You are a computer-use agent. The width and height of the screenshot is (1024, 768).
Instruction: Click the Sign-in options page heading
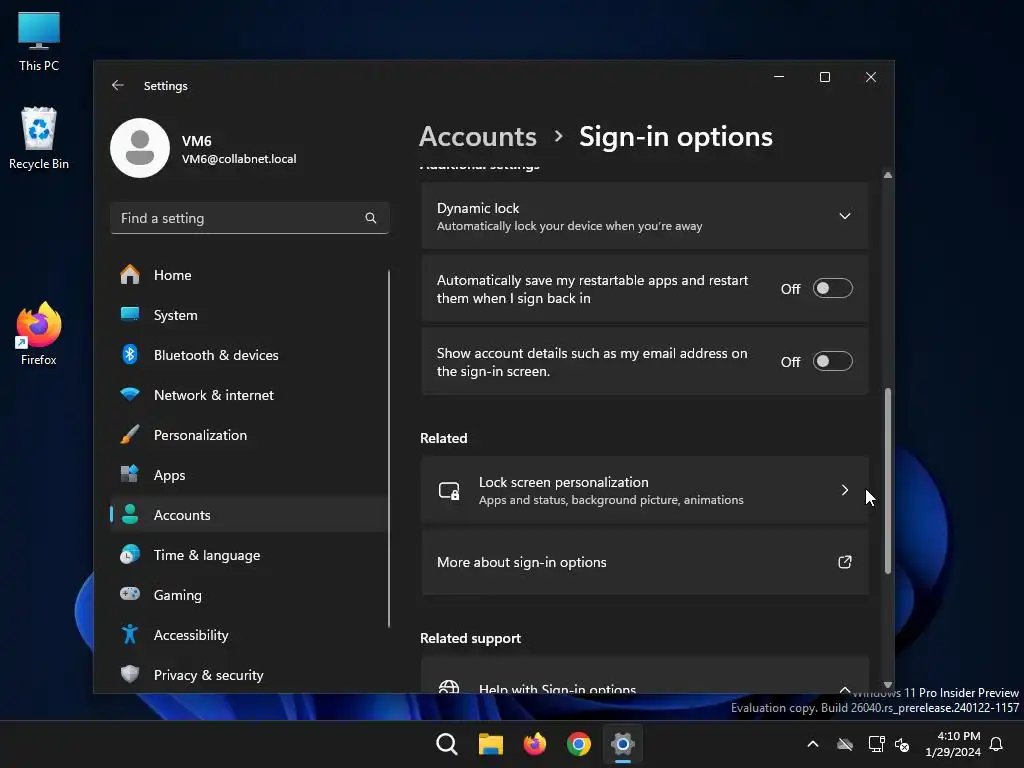click(x=676, y=136)
